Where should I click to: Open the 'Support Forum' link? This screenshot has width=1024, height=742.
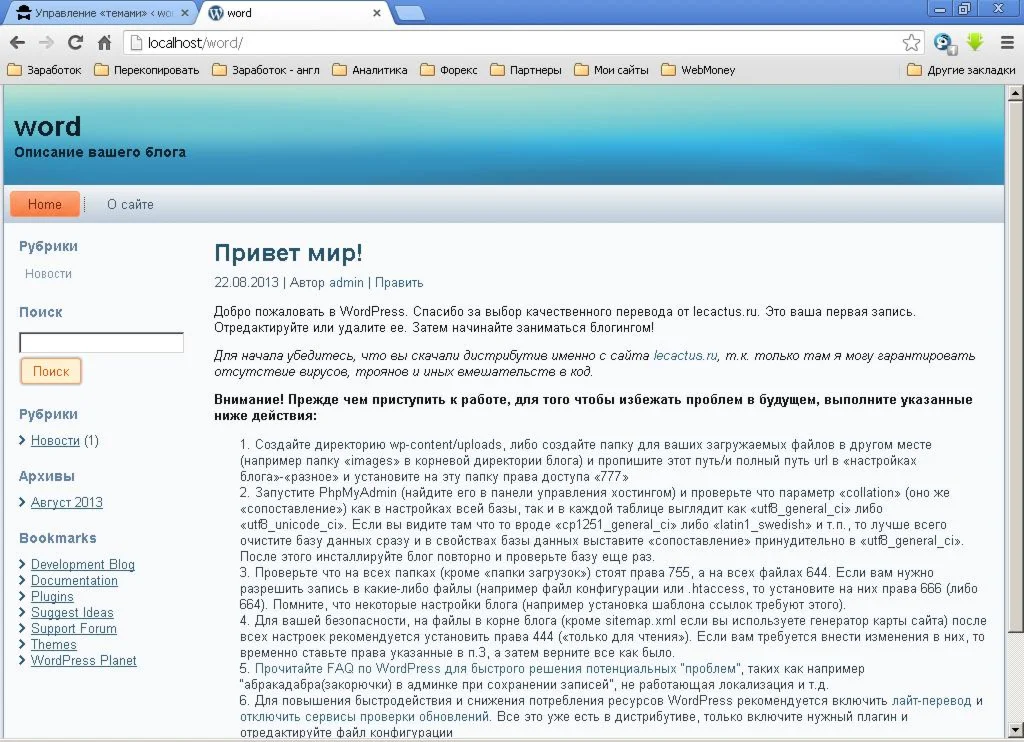click(x=73, y=628)
